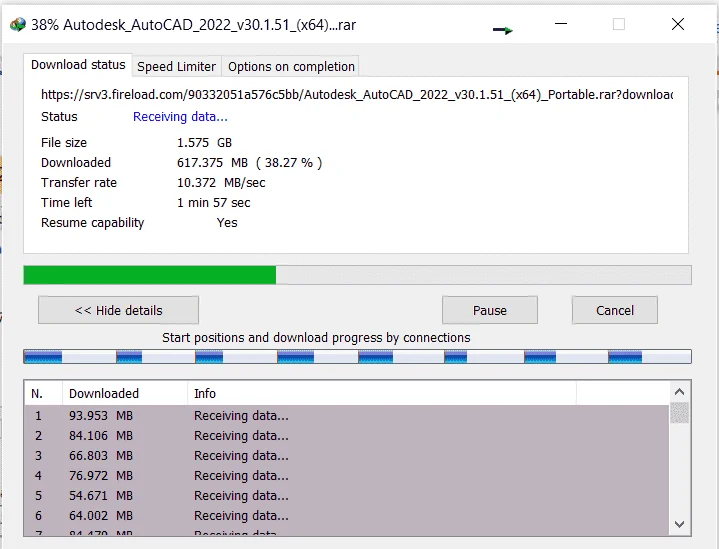Click the IDM globe icon in title bar
Viewport: 719px width, 549px height.
coord(17,24)
